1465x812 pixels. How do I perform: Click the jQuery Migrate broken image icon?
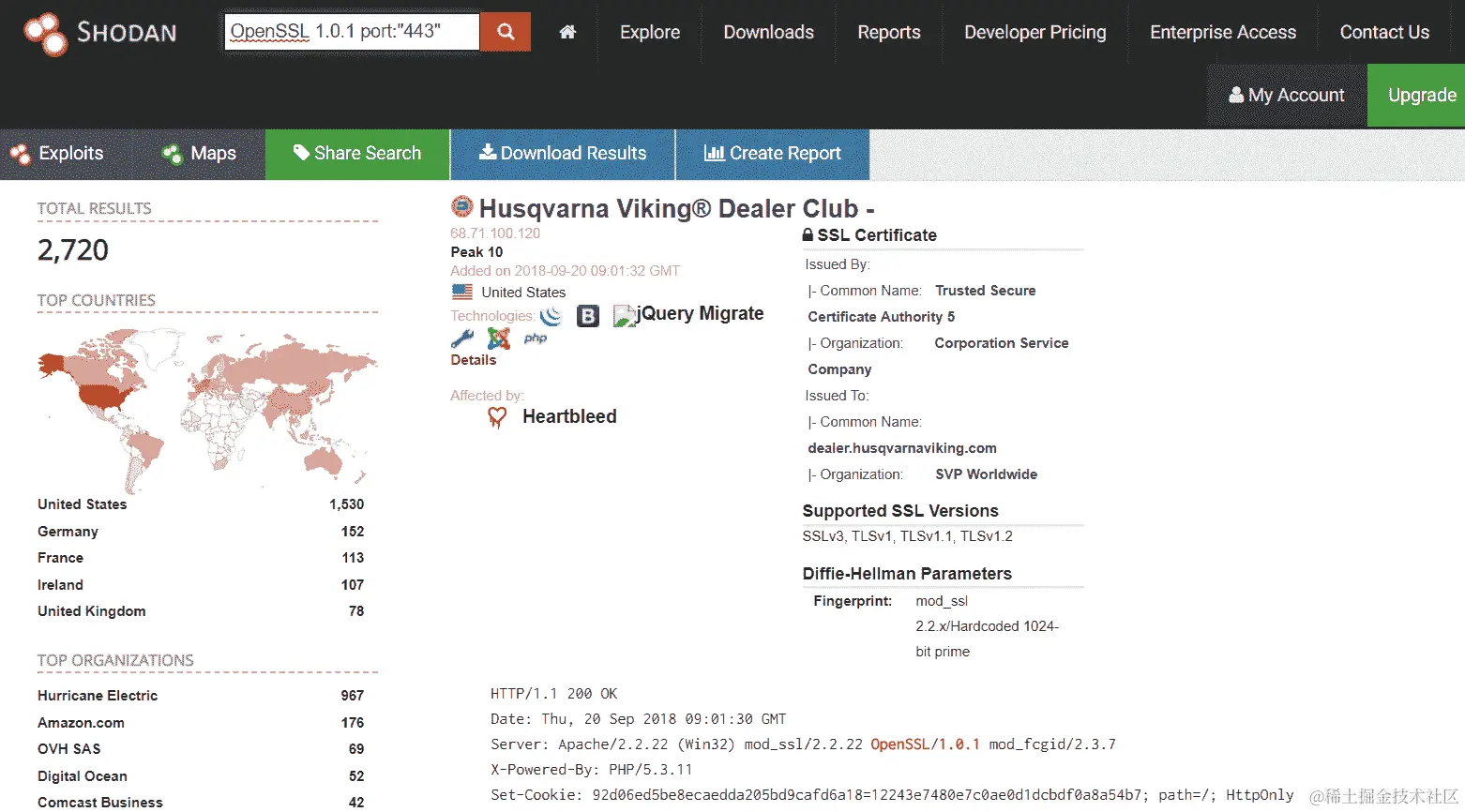pos(624,316)
